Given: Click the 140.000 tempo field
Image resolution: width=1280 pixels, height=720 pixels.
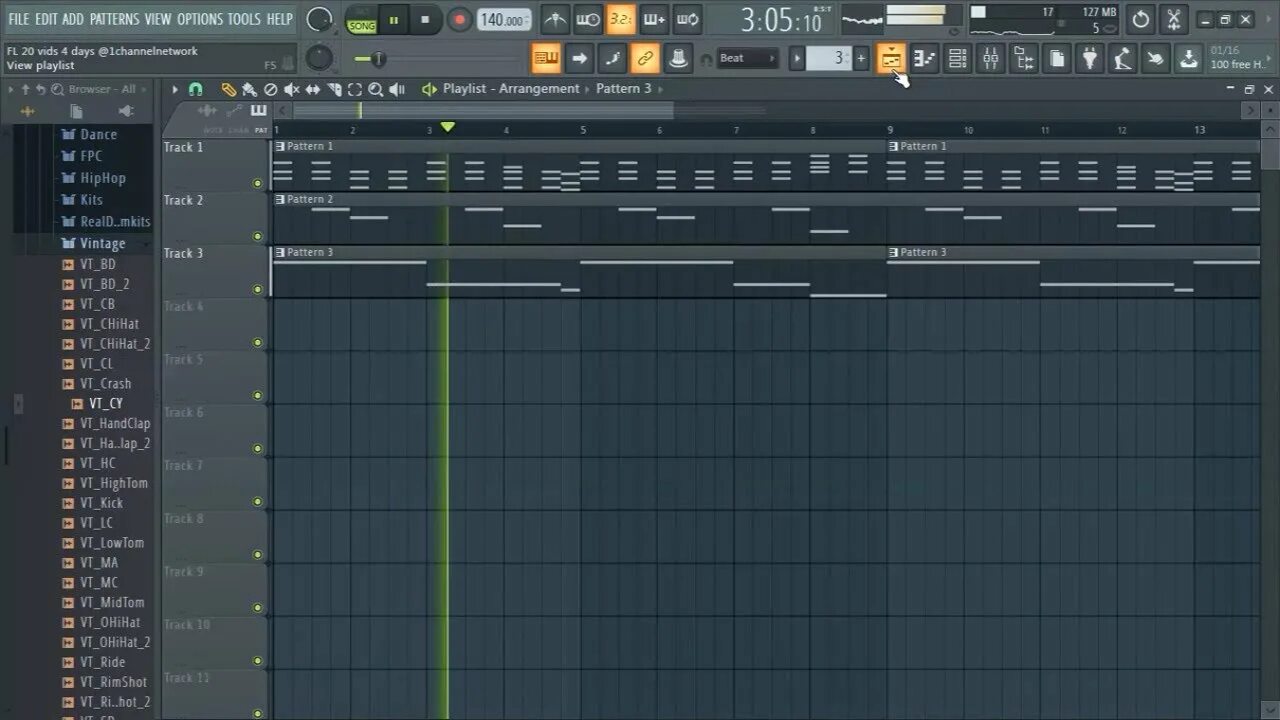Looking at the screenshot, I should (505, 19).
